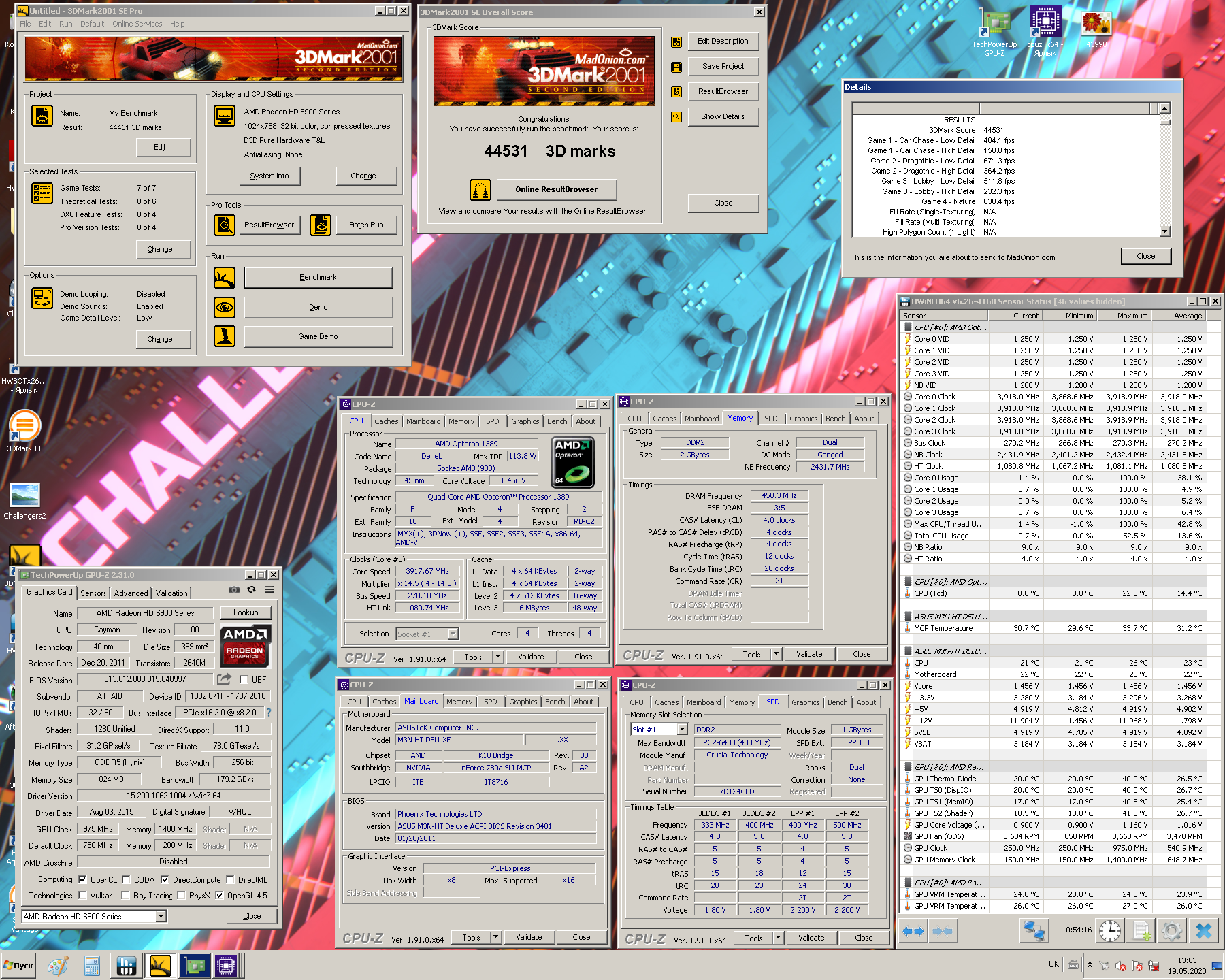Switch to the Advanced tab in GPU-Z
Viewport: 1225px width, 980px height.
pyautogui.click(x=131, y=593)
